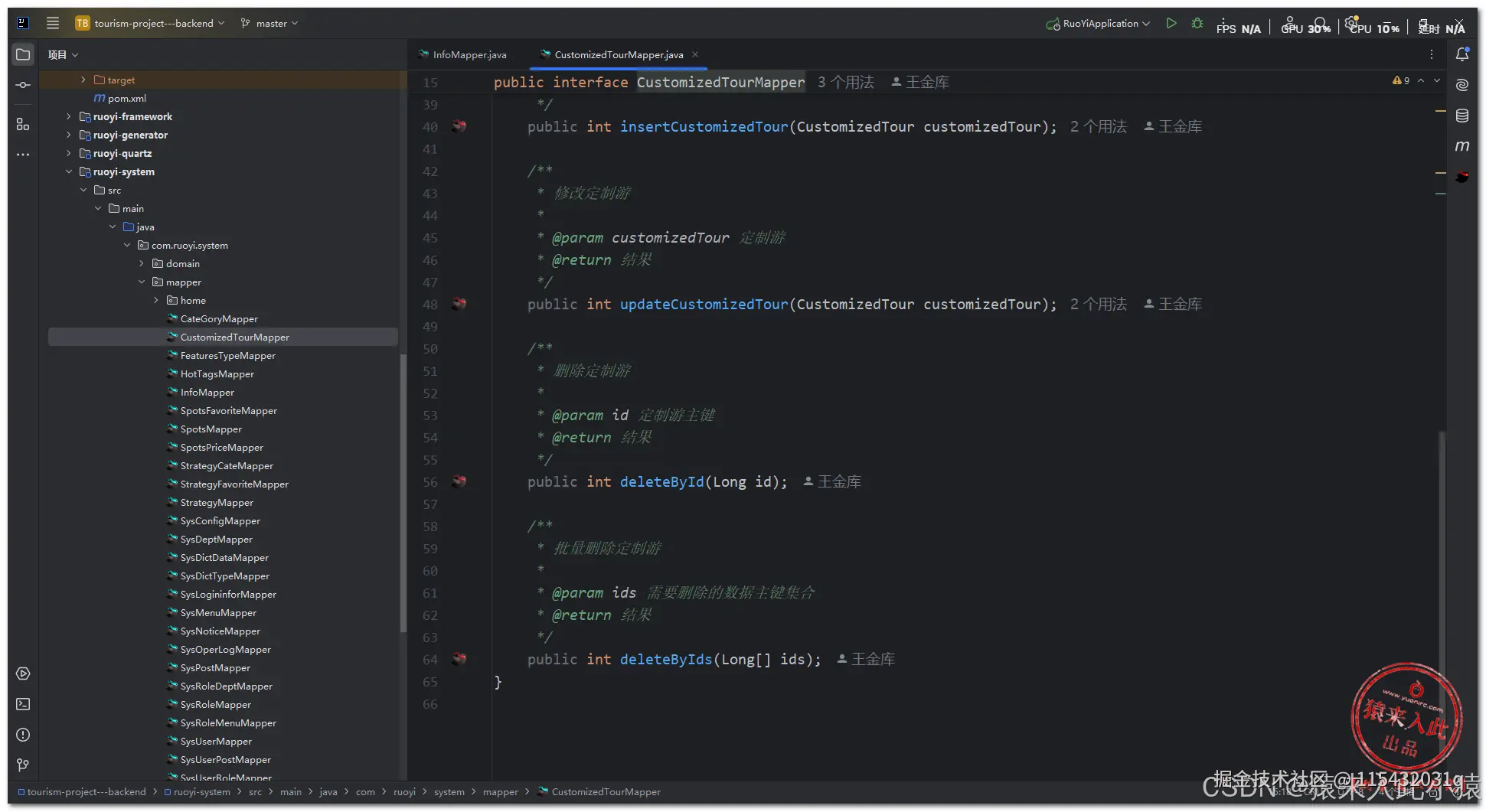Select pom.xml in the project tree
The image size is (1486, 812).
click(126, 98)
